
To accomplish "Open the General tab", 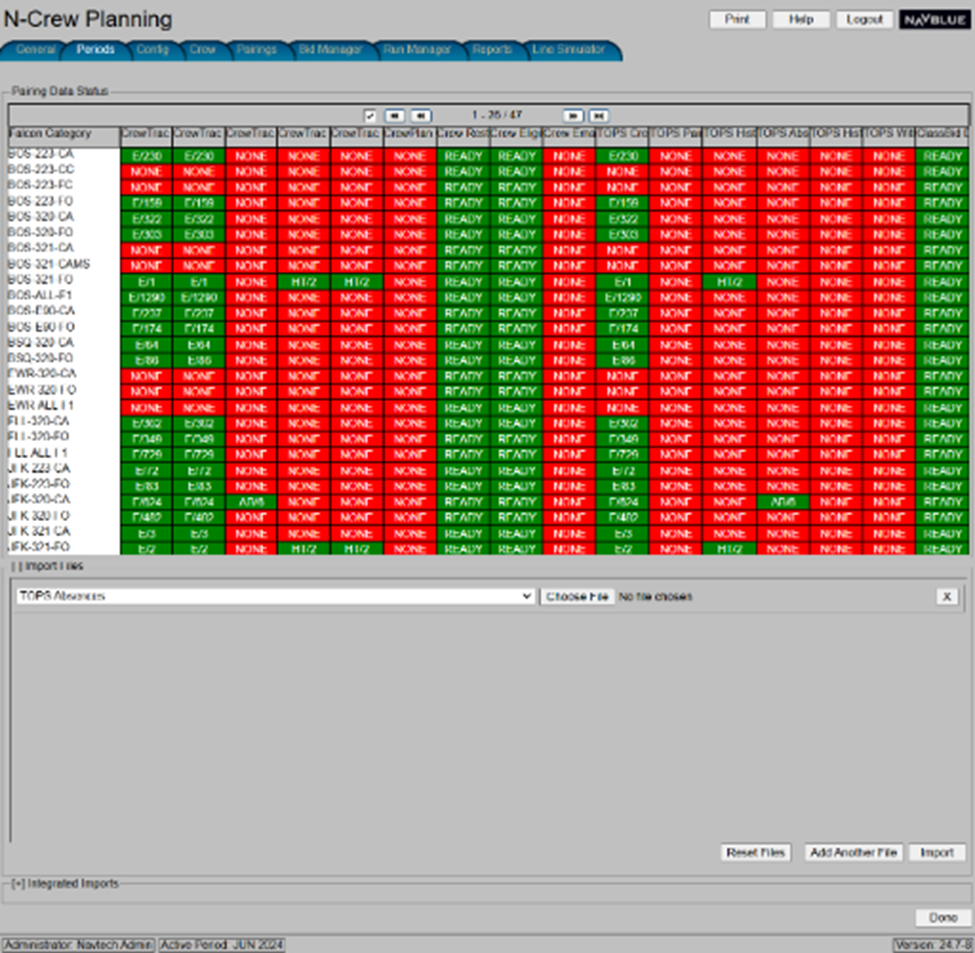I will tap(35, 50).
